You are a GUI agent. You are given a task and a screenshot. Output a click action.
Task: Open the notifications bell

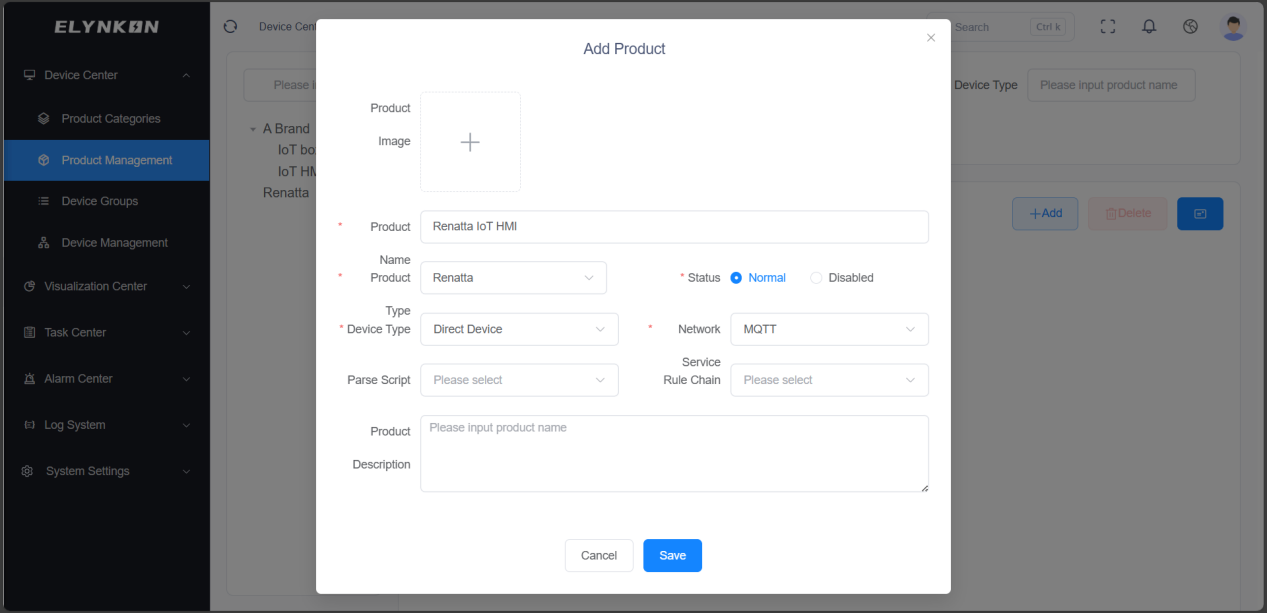click(1149, 27)
